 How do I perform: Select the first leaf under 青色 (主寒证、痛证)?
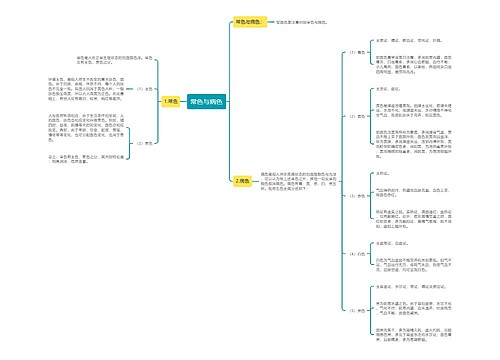409,40
